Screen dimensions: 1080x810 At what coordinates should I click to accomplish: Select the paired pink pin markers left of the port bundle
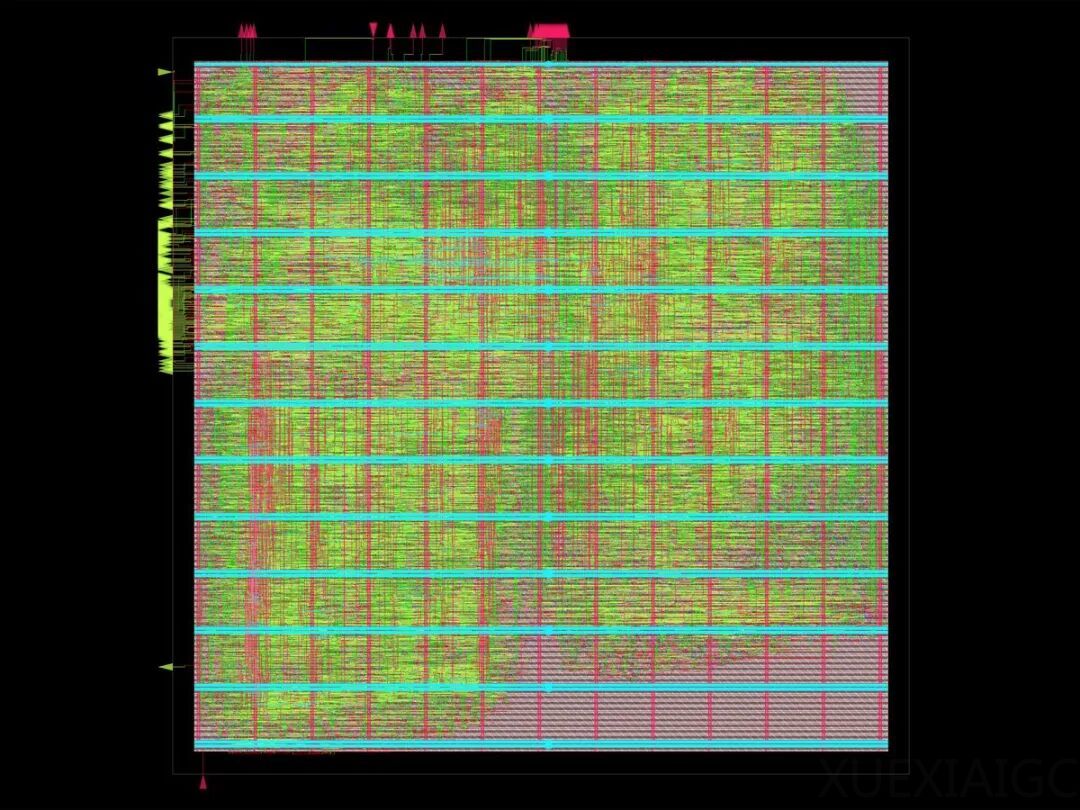click(418, 30)
